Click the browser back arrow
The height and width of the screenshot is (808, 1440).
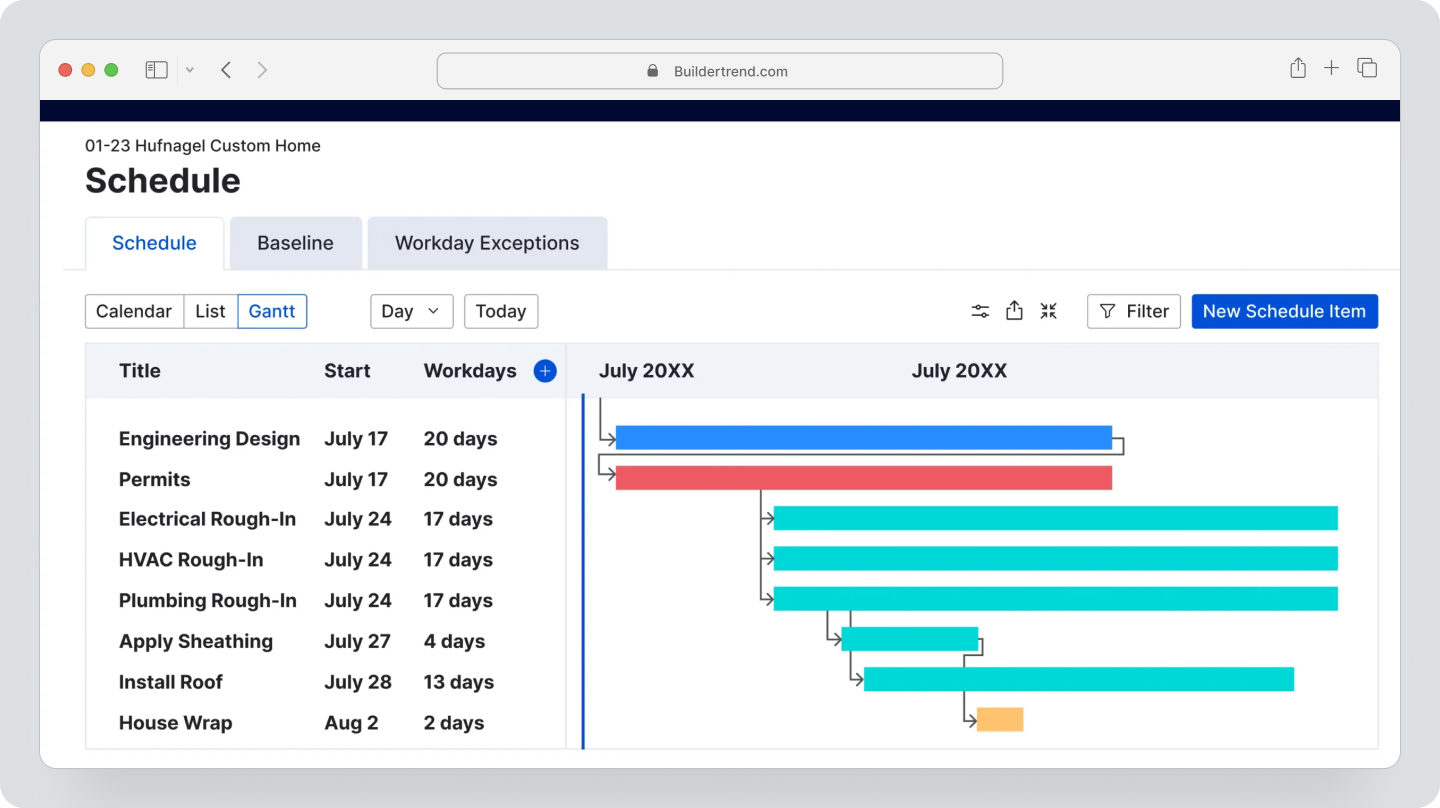(x=226, y=69)
